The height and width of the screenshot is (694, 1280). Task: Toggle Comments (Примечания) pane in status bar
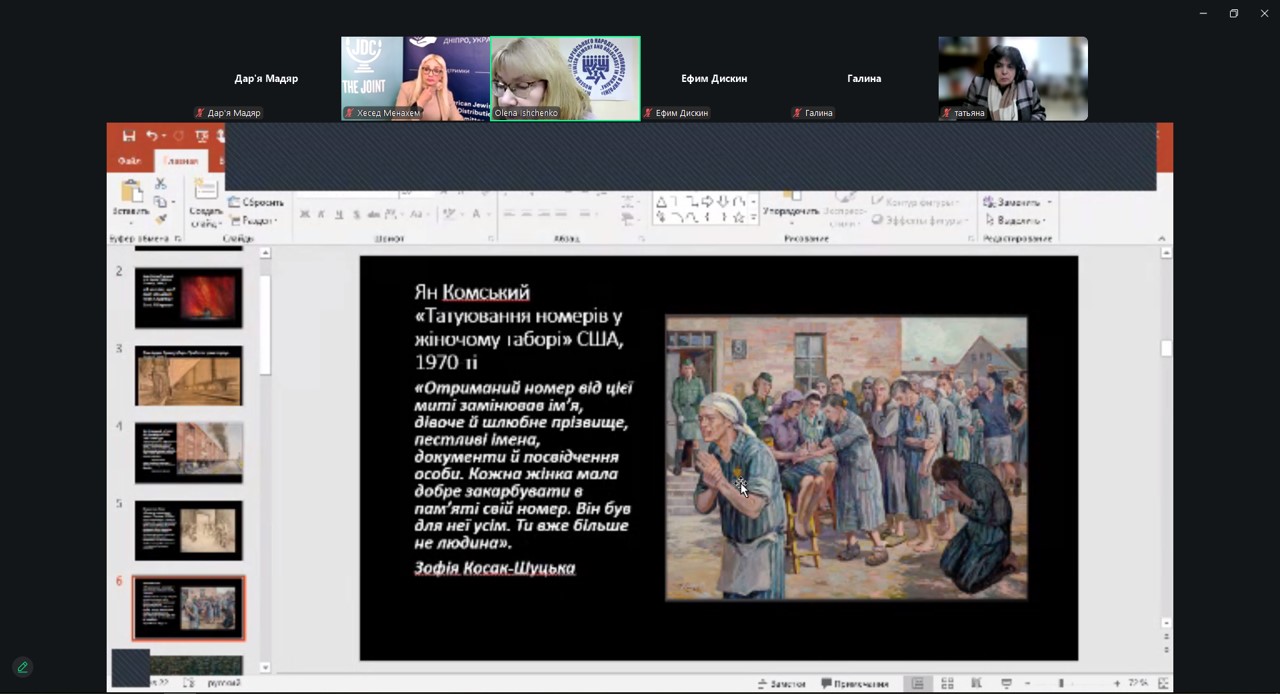(x=855, y=683)
